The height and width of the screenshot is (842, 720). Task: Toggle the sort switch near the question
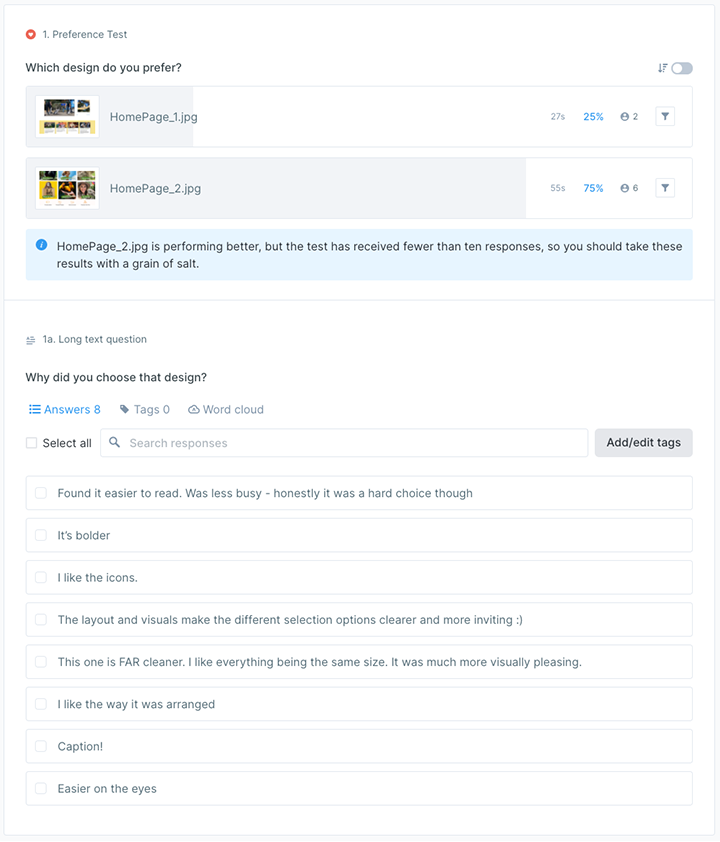click(682, 68)
